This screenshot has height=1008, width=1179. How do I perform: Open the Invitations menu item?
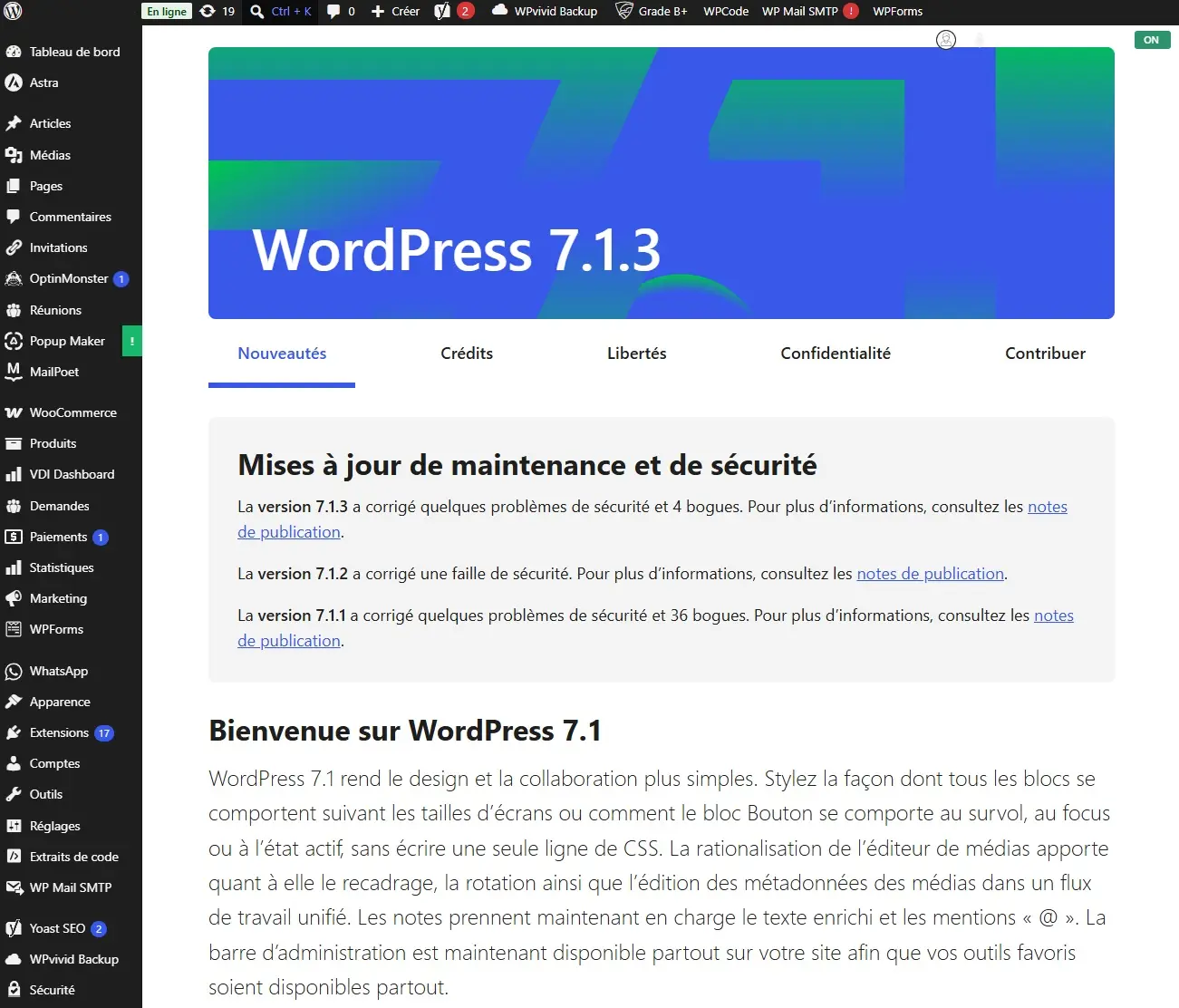point(71,247)
